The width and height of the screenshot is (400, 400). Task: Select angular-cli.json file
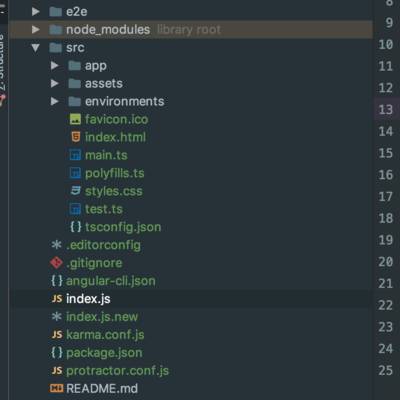click(111, 281)
